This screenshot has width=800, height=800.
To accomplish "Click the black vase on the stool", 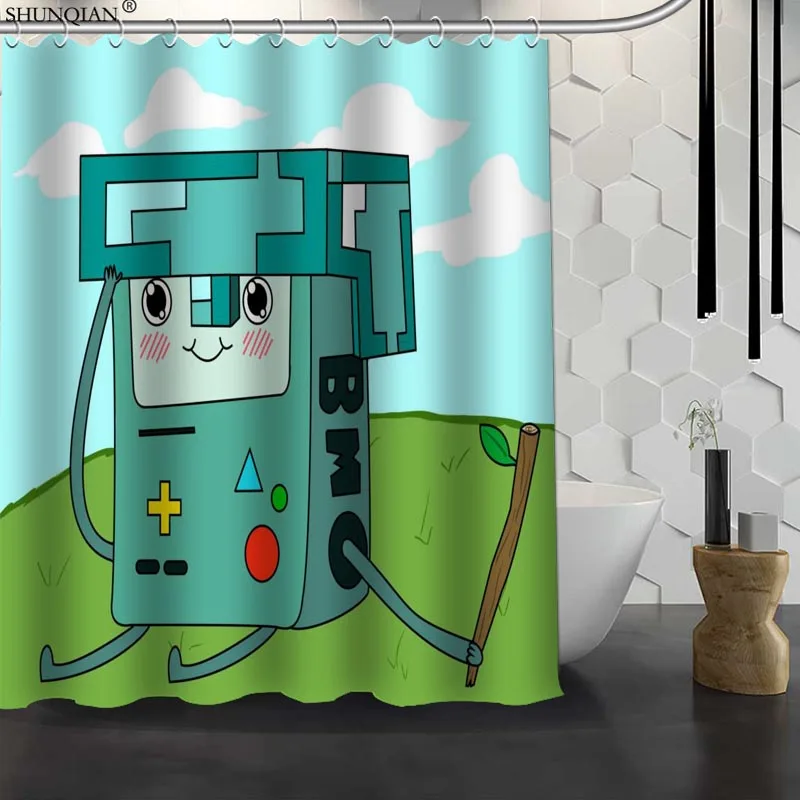I will pos(717,498).
